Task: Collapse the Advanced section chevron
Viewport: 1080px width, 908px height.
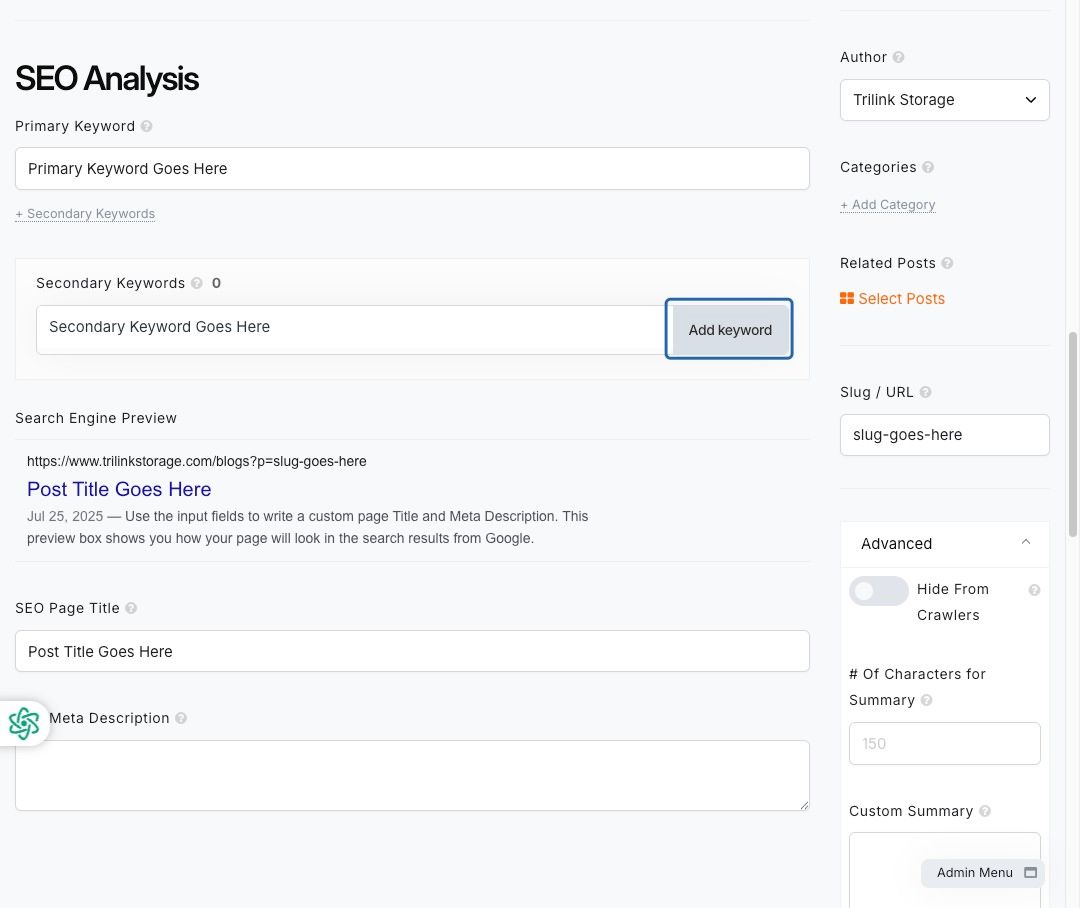Action: click(1026, 542)
